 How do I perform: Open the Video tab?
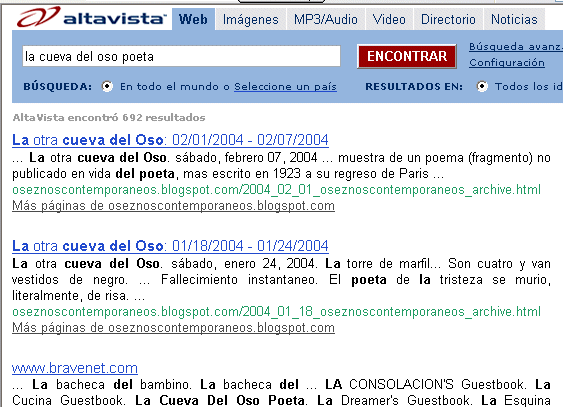click(389, 19)
